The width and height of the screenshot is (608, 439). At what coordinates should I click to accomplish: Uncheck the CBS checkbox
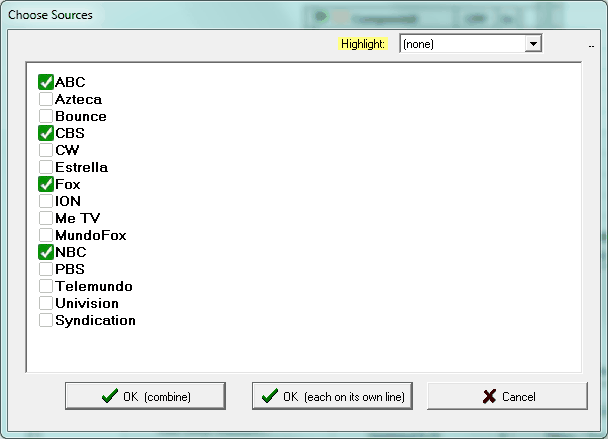tap(46, 133)
